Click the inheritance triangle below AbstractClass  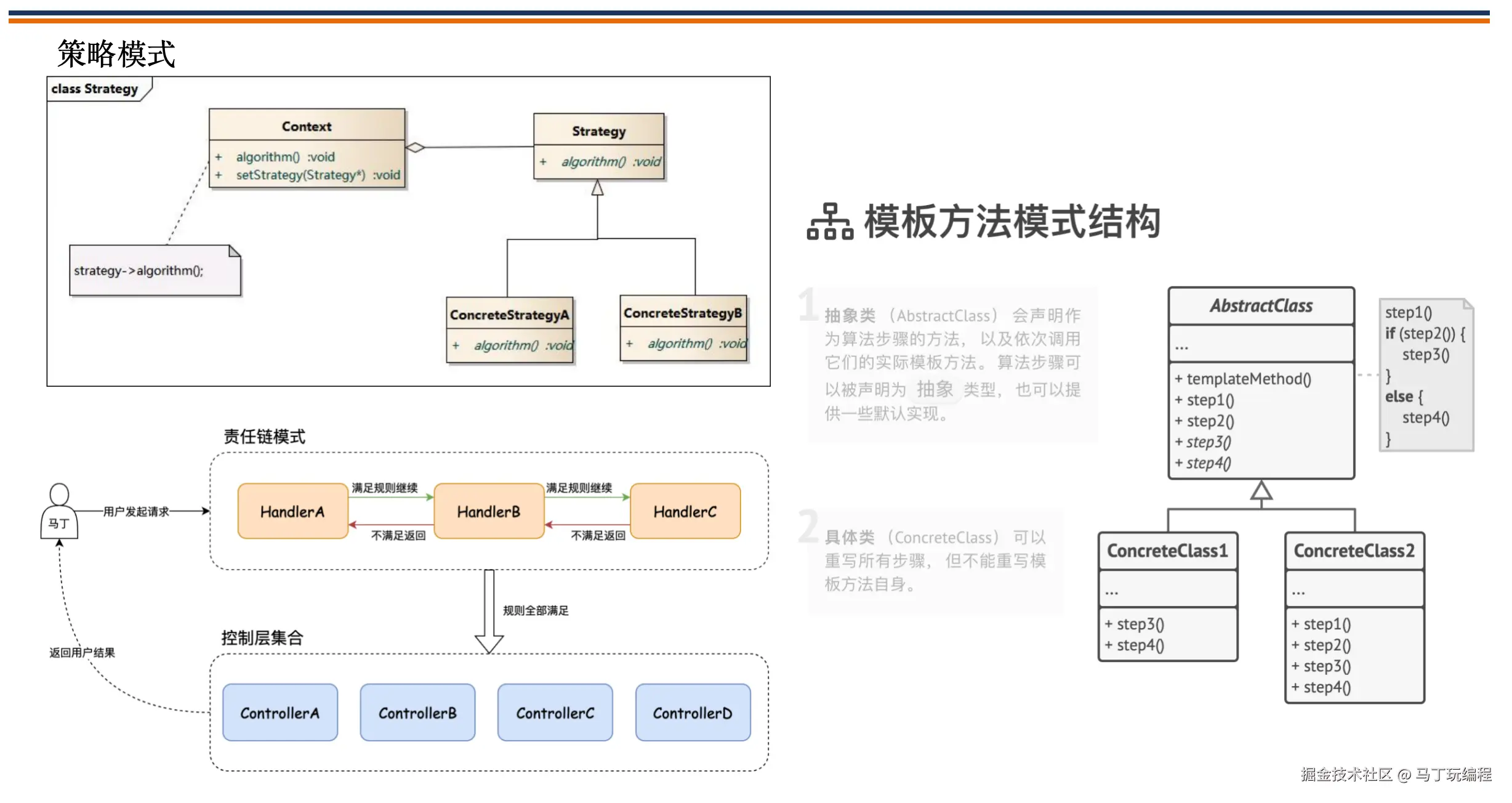point(1261,491)
